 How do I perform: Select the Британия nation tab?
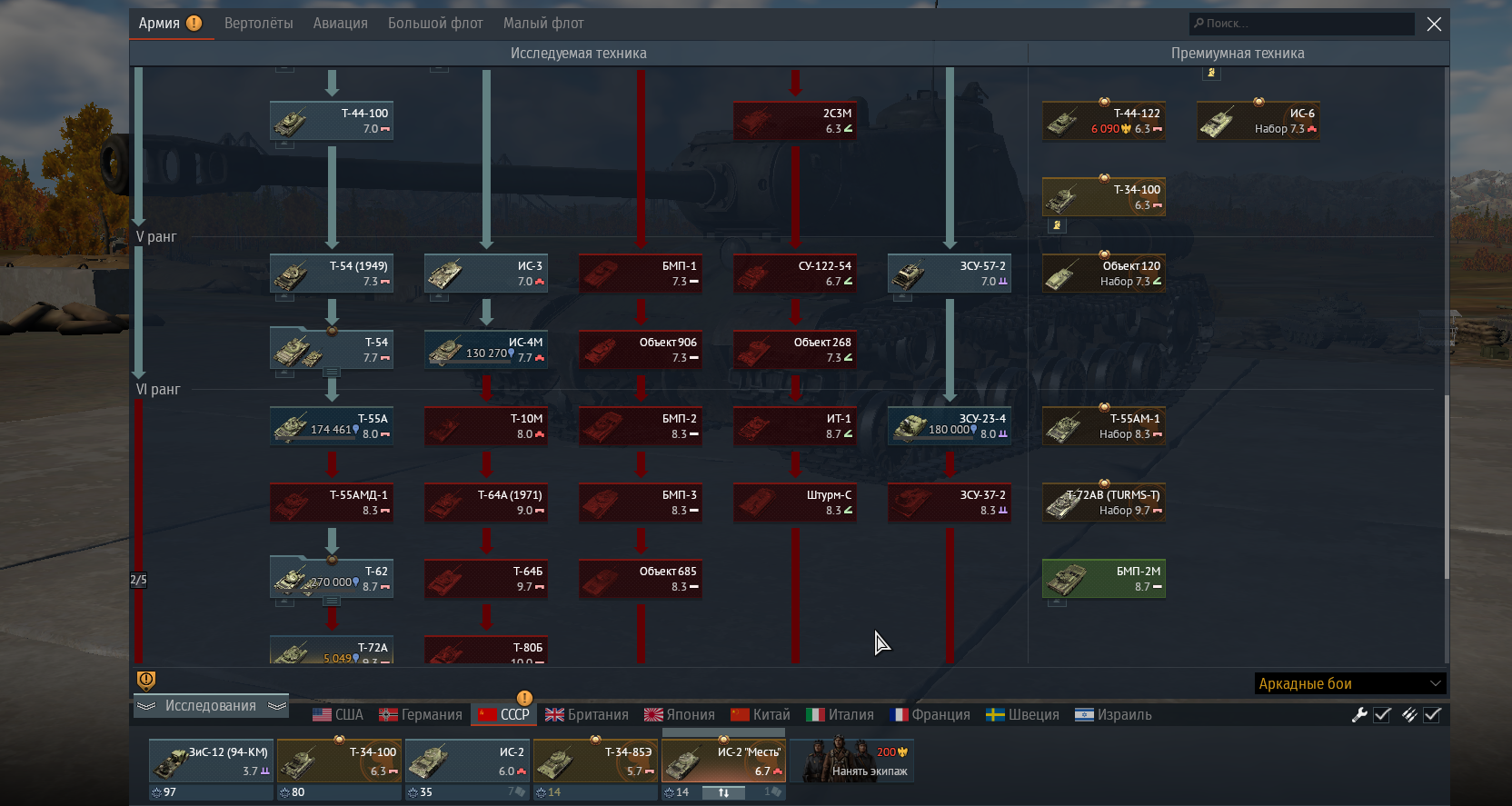coord(587,715)
